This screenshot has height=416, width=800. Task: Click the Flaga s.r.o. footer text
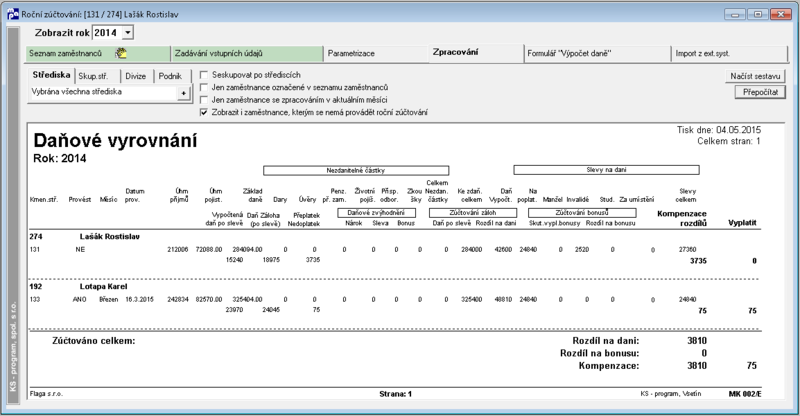(46, 394)
